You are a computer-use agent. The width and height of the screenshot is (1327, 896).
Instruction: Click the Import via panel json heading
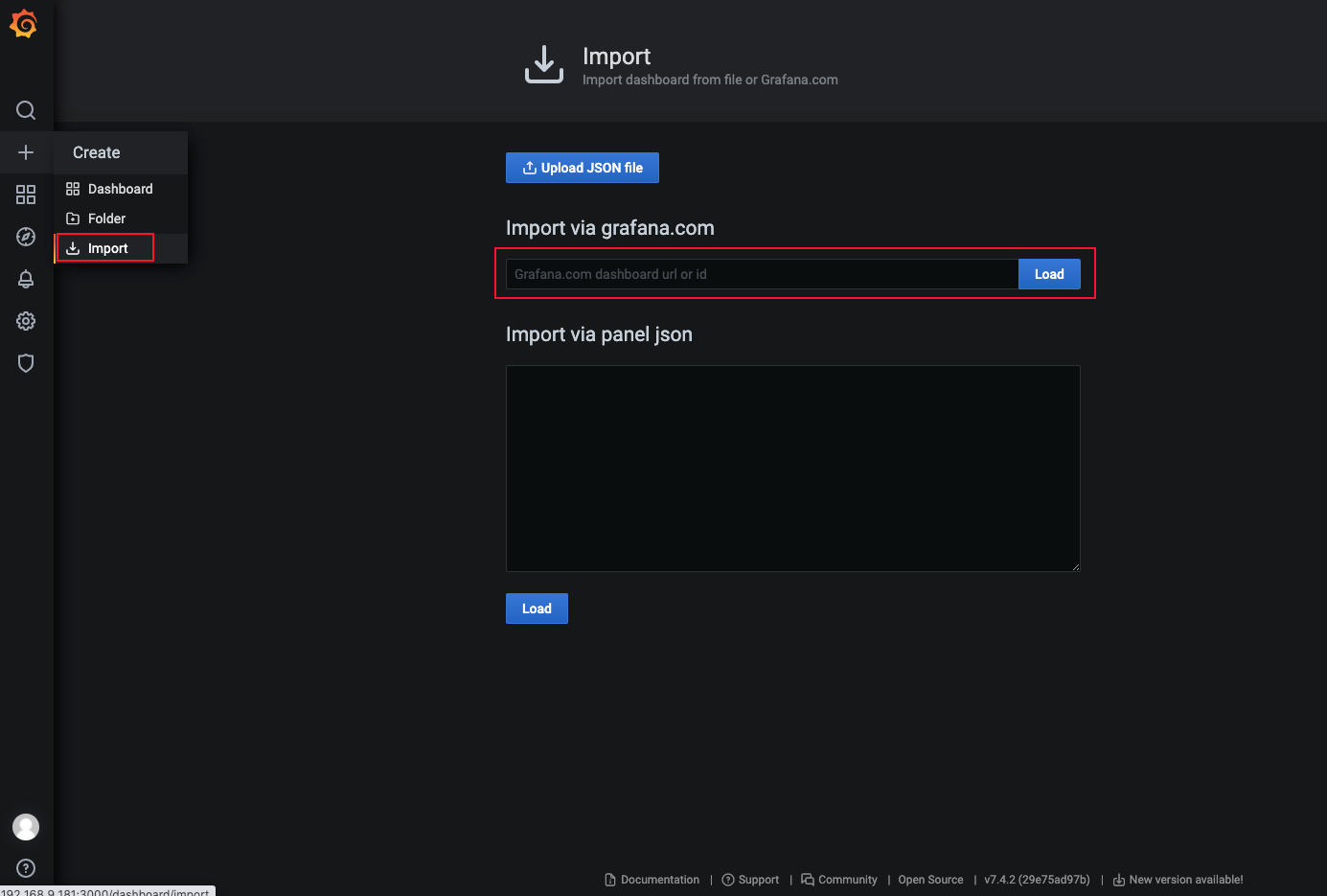click(x=599, y=334)
